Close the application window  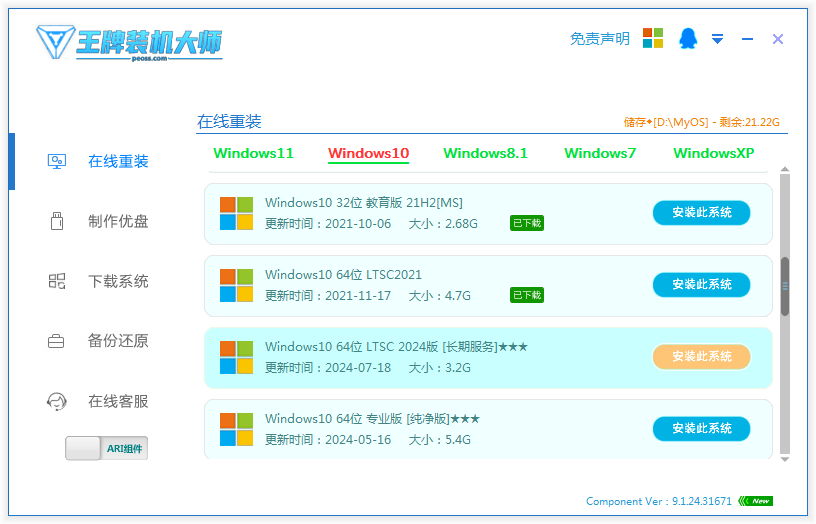(777, 39)
